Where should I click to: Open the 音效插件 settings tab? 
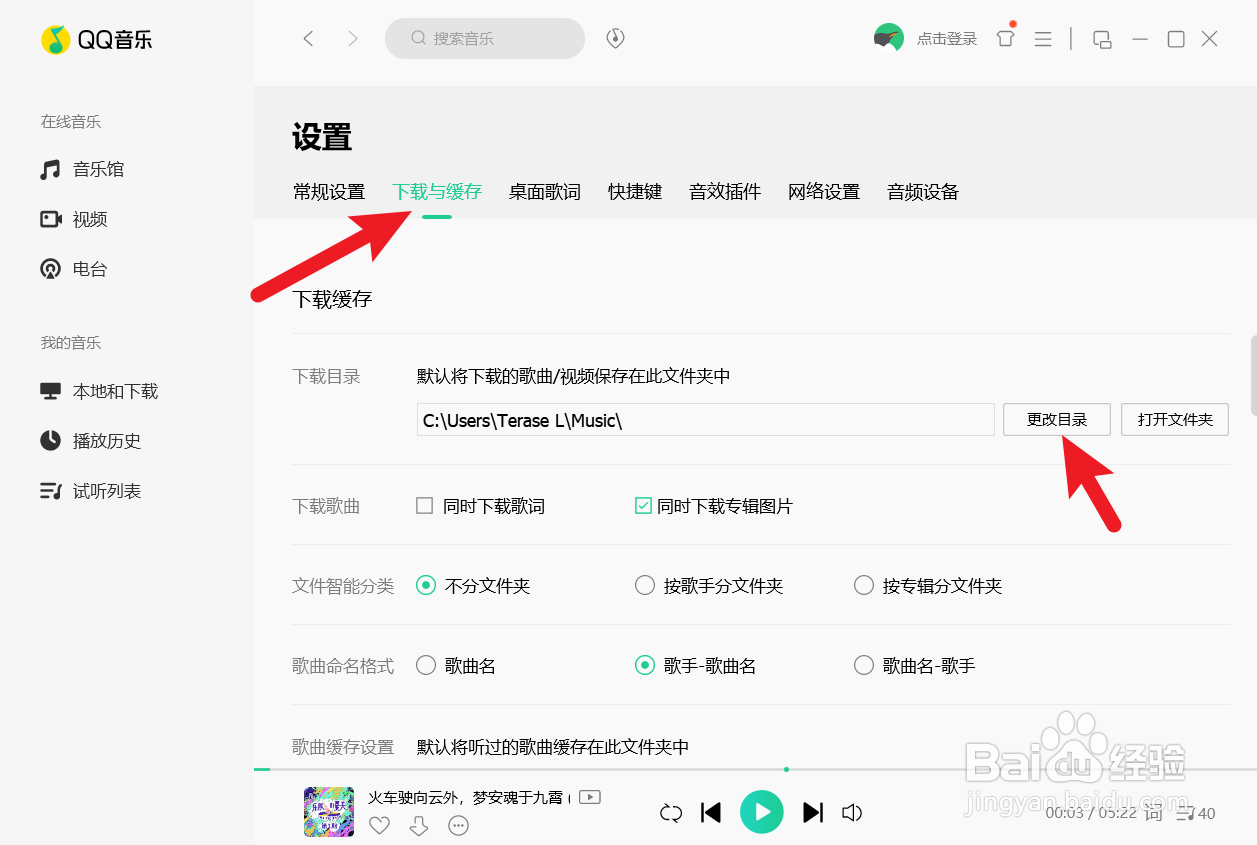coord(724,192)
